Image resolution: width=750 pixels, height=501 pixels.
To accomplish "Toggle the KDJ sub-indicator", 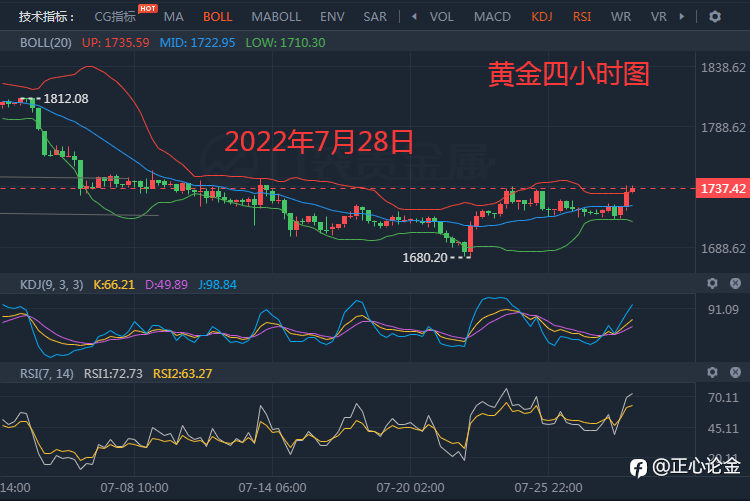I will (542, 17).
